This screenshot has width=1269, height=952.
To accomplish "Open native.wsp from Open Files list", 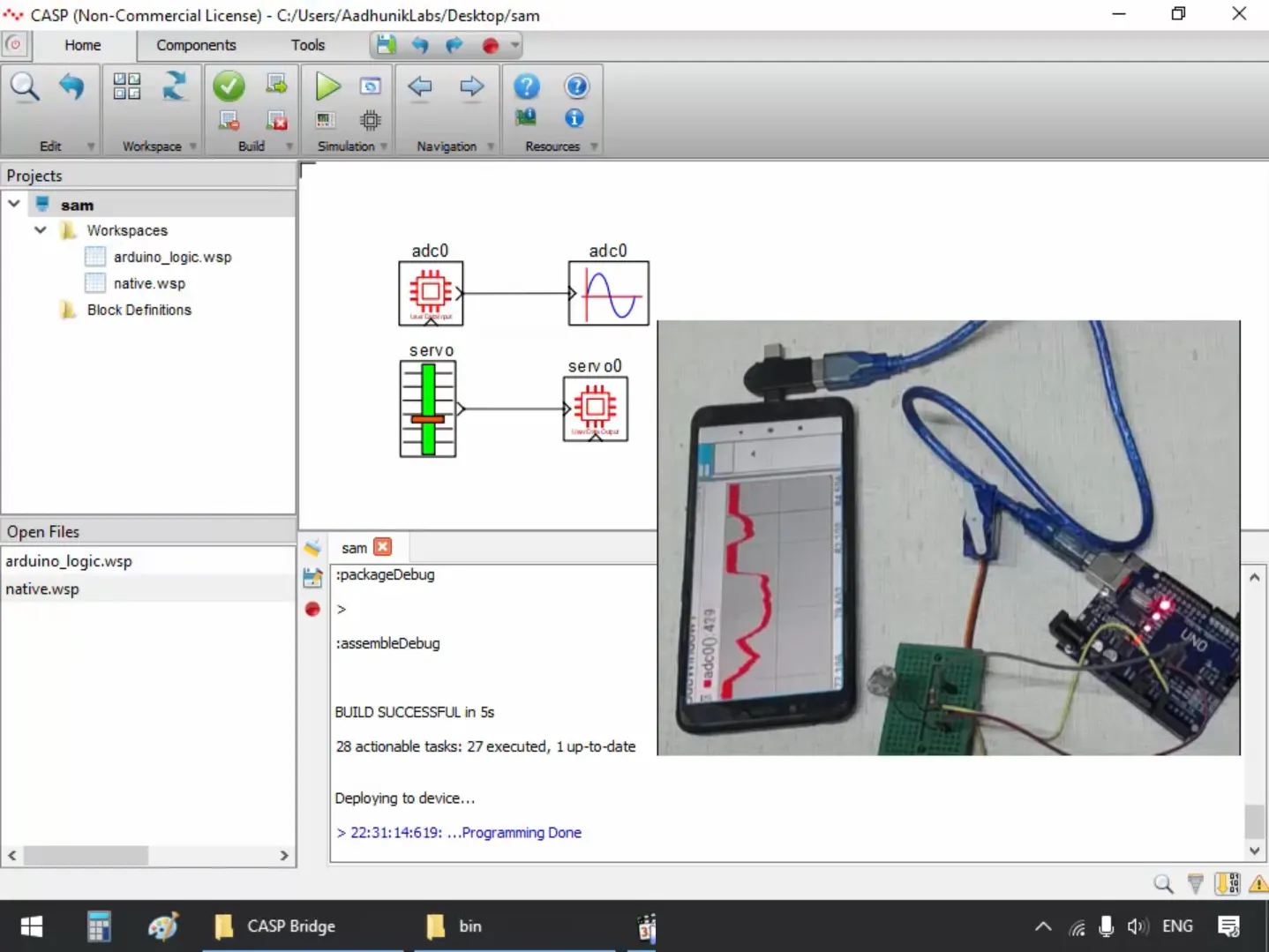I will click(x=41, y=588).
